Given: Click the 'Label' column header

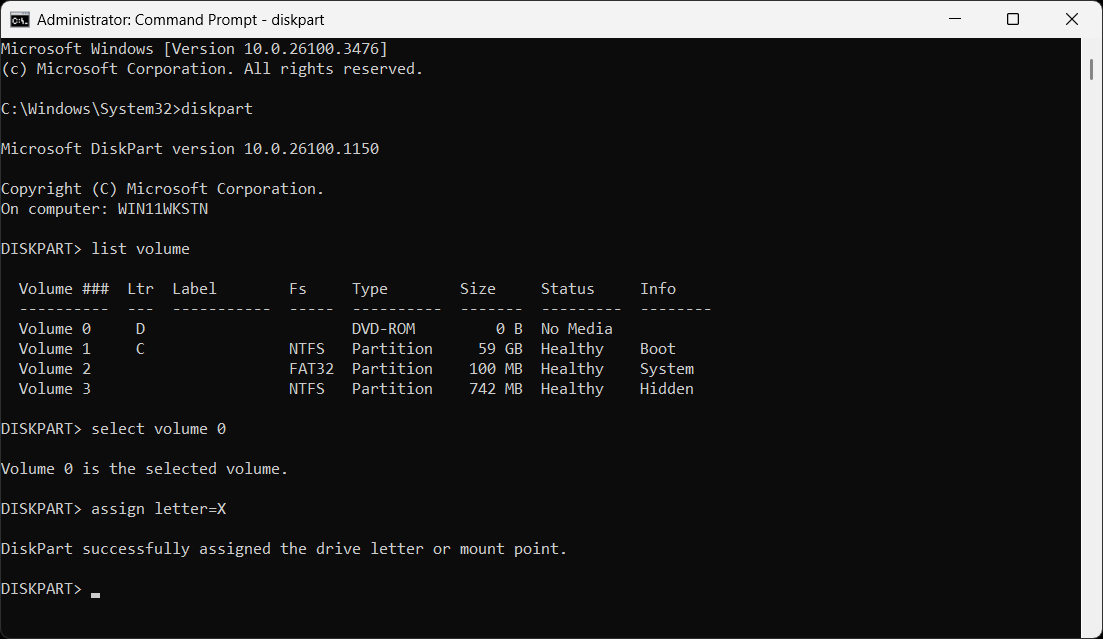Looking at the screenshot, I should (x=194, y=289).
